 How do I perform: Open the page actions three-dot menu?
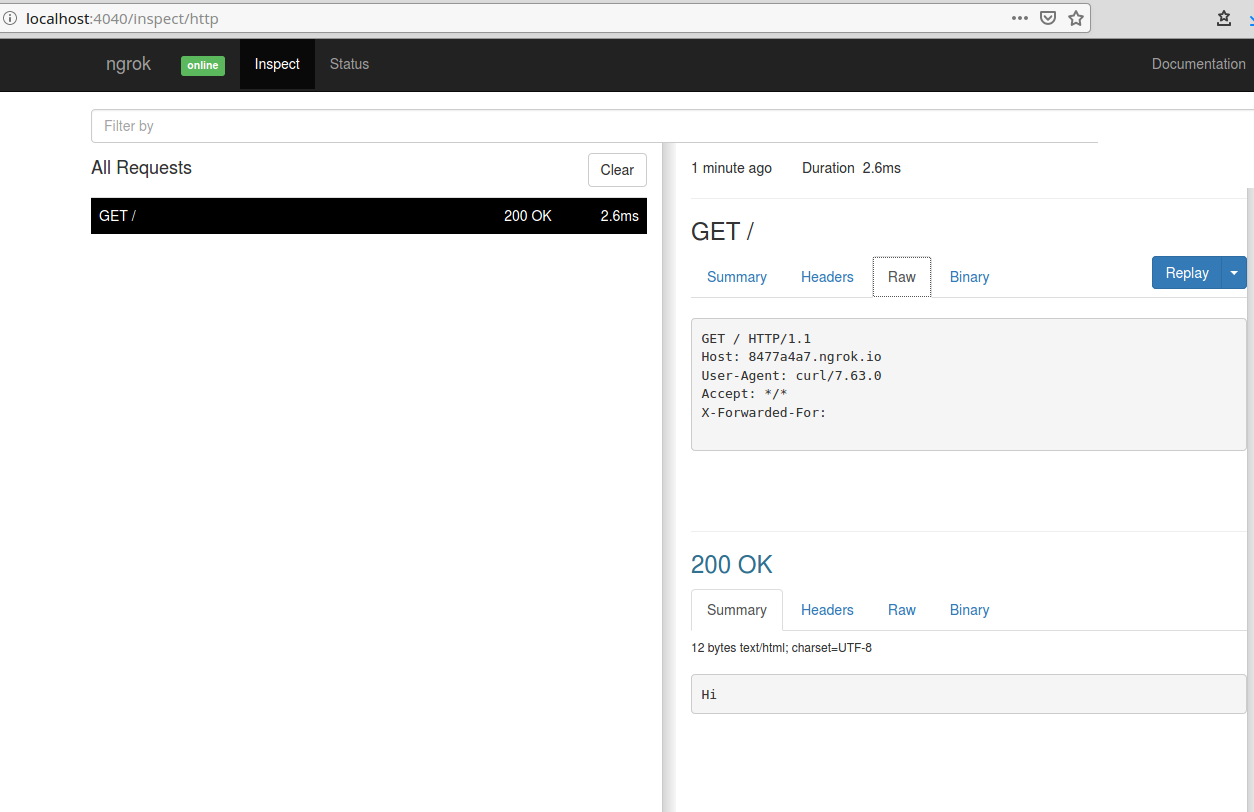1019,18
